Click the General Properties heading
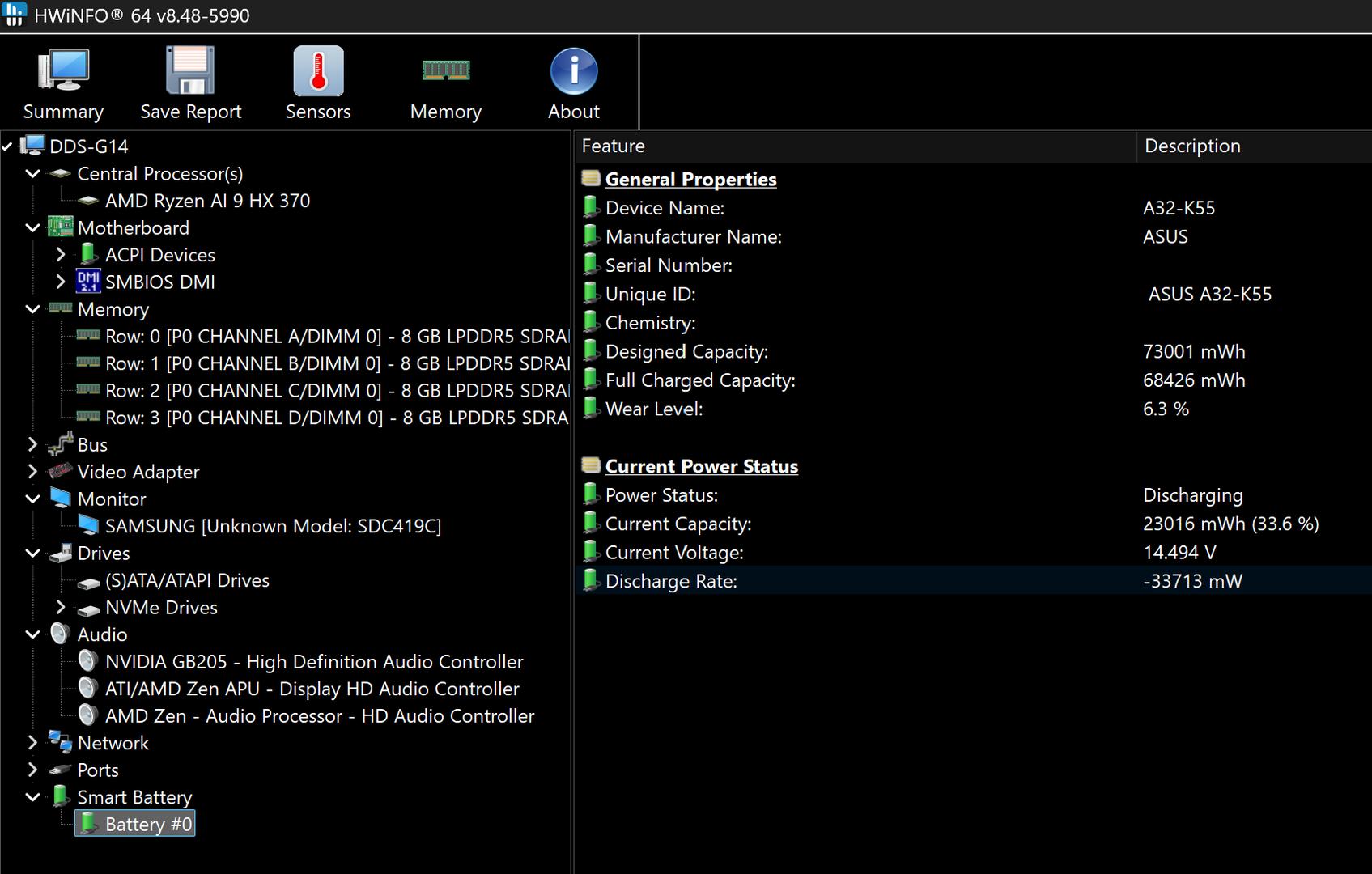This screenshot has height=874, width=1372. point(690,179)
